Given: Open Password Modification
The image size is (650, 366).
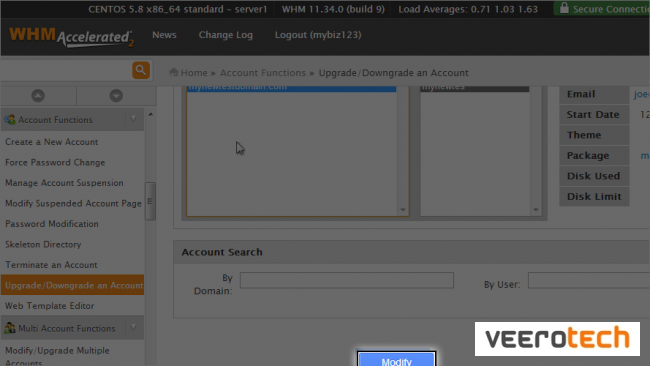Looking at the screenshot, I should coord(52,224).
